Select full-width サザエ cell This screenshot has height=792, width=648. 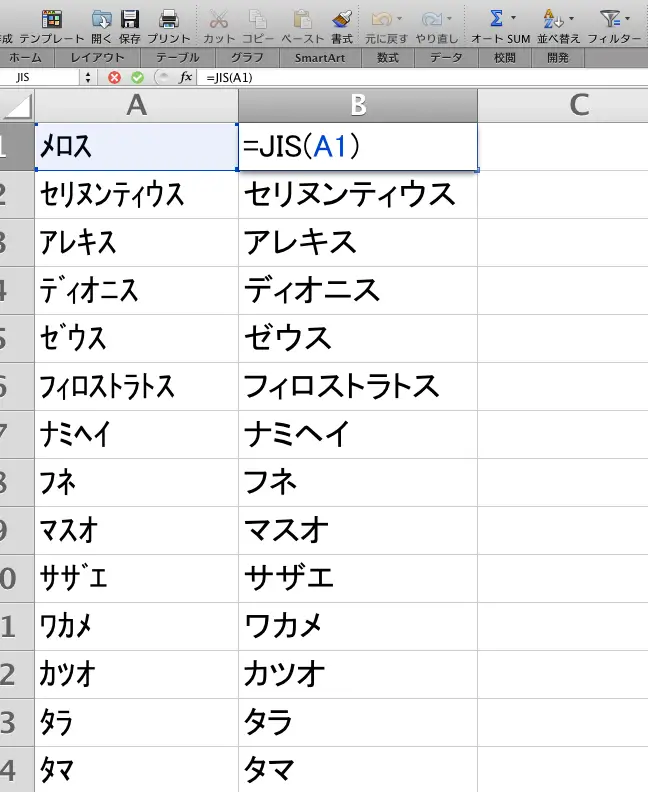358,578
